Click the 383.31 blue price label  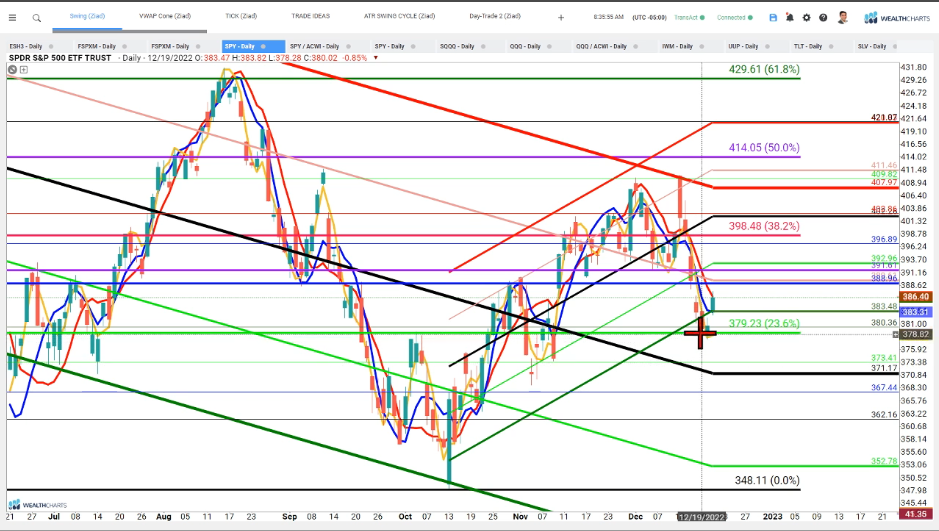click(x=915, y=312)
